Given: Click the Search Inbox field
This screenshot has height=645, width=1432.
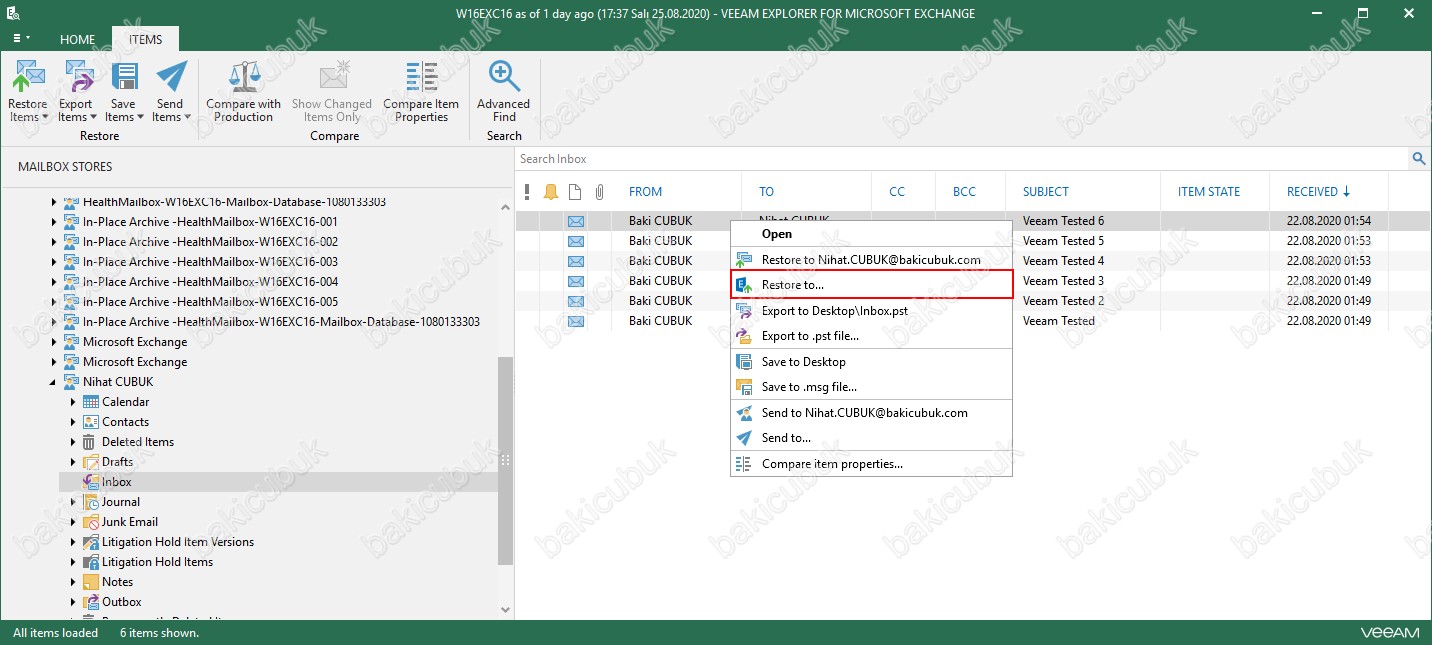Looking at the screenshot, I should tap(962, 159).
